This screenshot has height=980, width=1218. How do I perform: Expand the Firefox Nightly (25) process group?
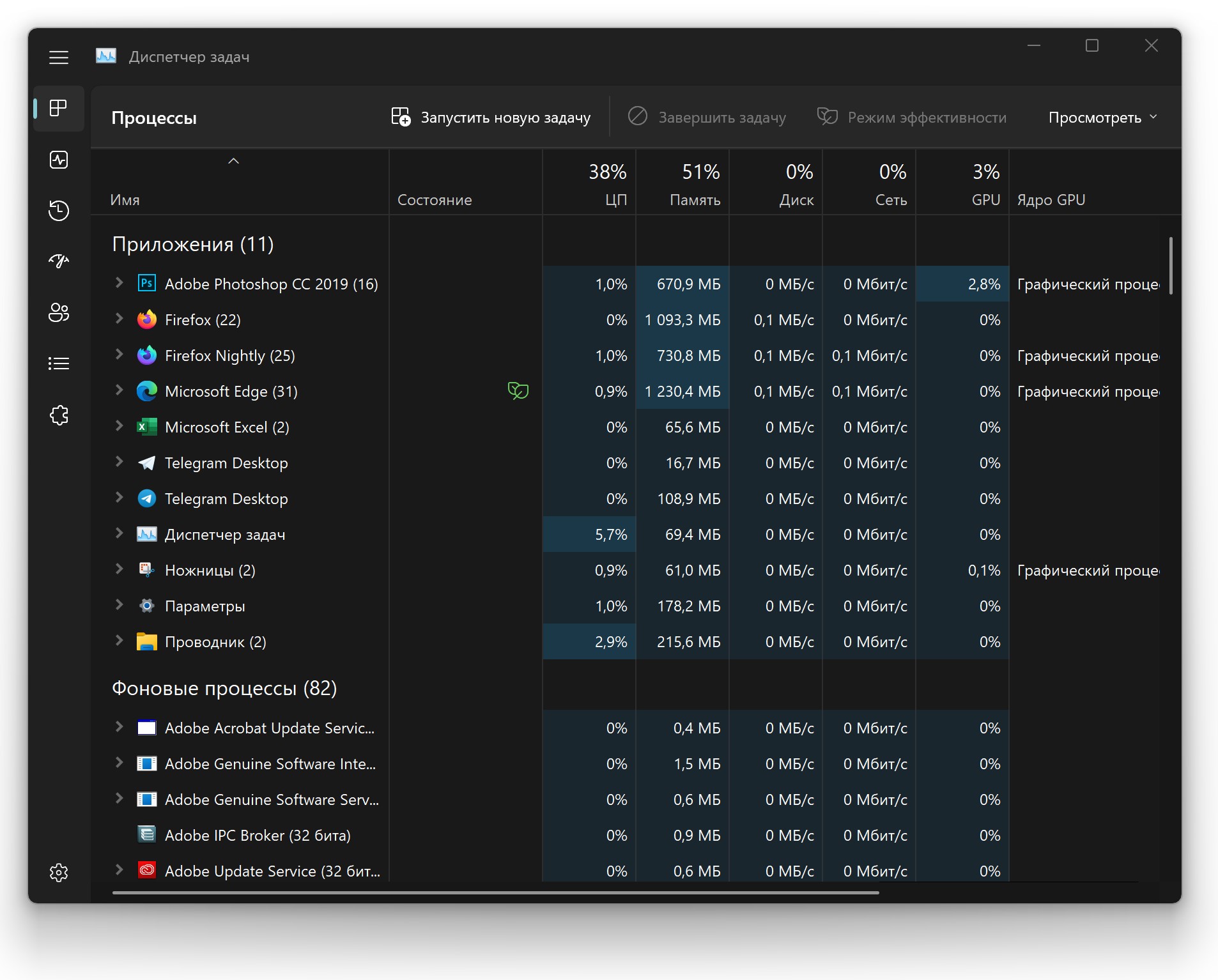[119, 355]
